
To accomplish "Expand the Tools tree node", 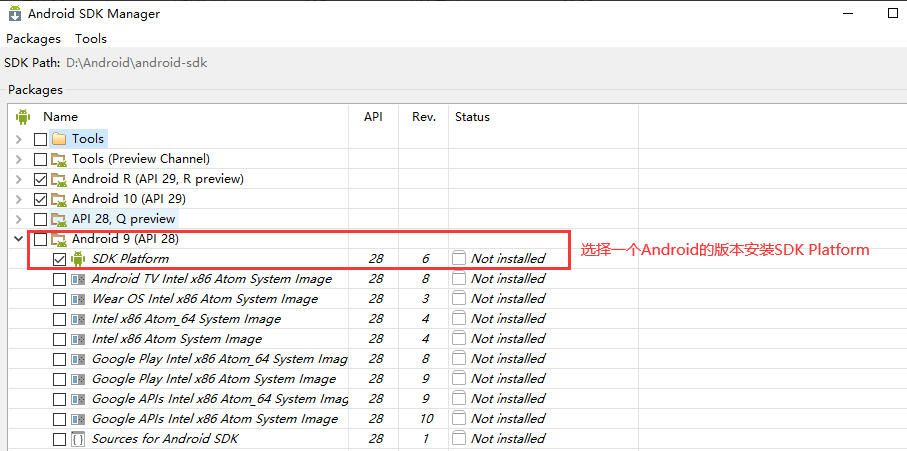I will point(19,139).
